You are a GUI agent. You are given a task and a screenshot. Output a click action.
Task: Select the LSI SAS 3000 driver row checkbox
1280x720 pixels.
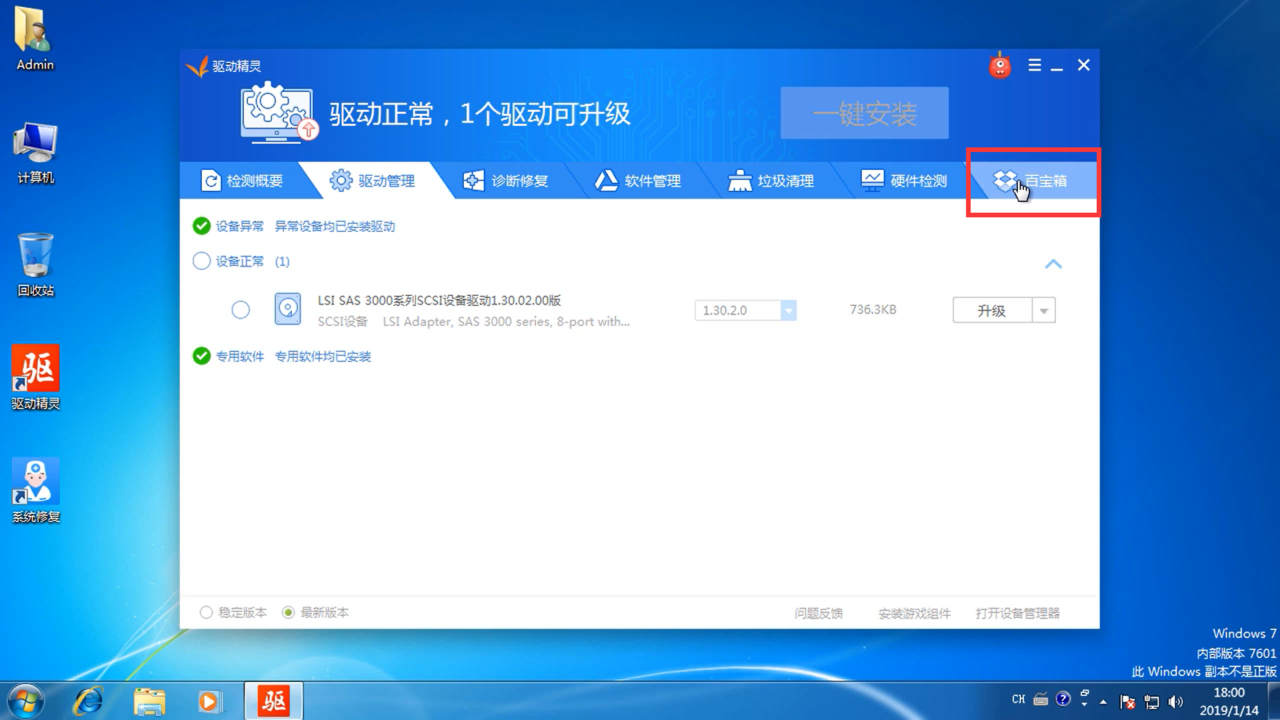coord(240,310)
